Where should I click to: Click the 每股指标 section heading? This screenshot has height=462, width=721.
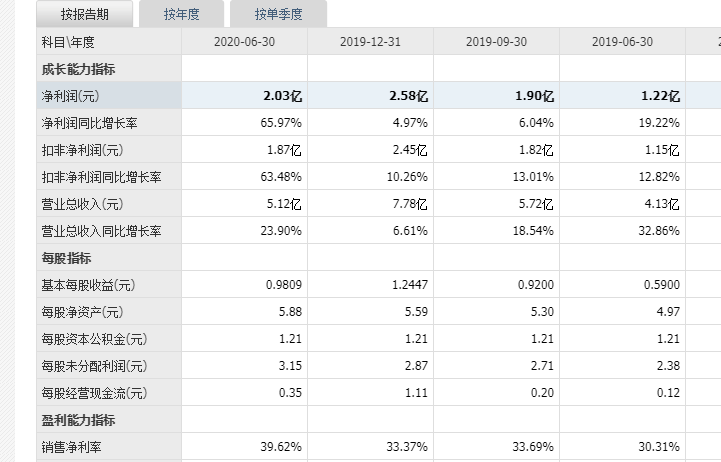click(x=66, y=258)
